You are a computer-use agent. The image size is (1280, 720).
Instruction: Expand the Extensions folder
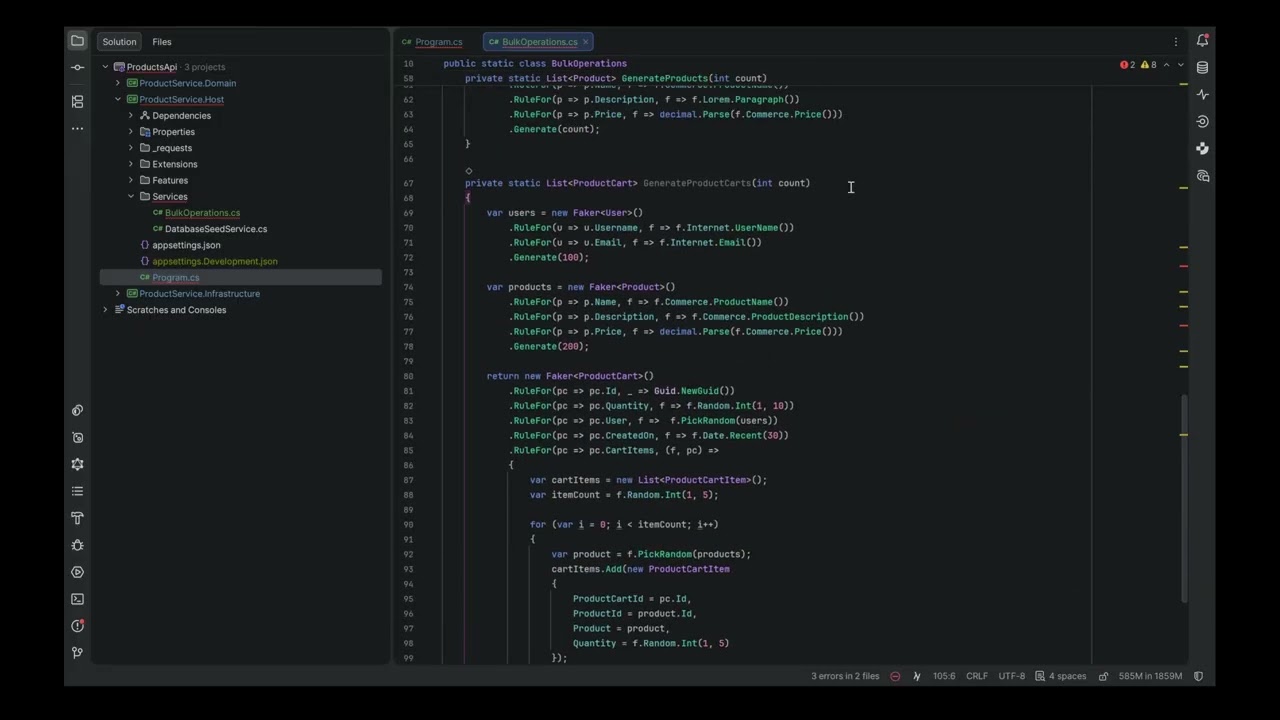click(x=131, y=164)
